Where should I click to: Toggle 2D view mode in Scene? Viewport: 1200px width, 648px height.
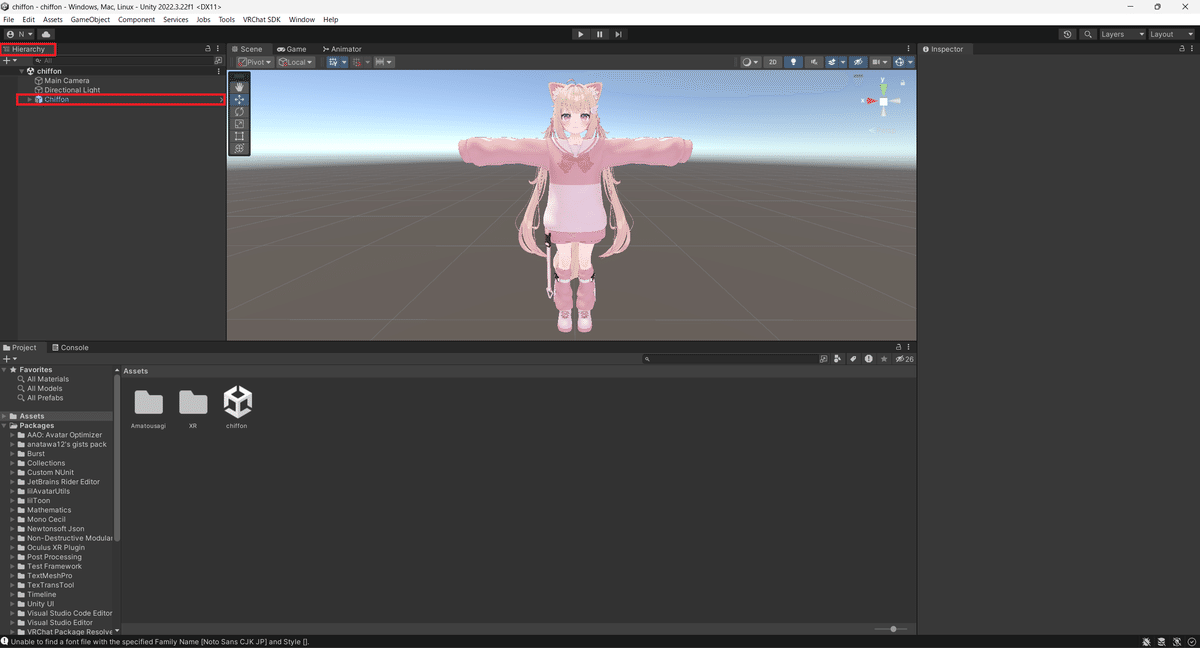pos(773,62)
